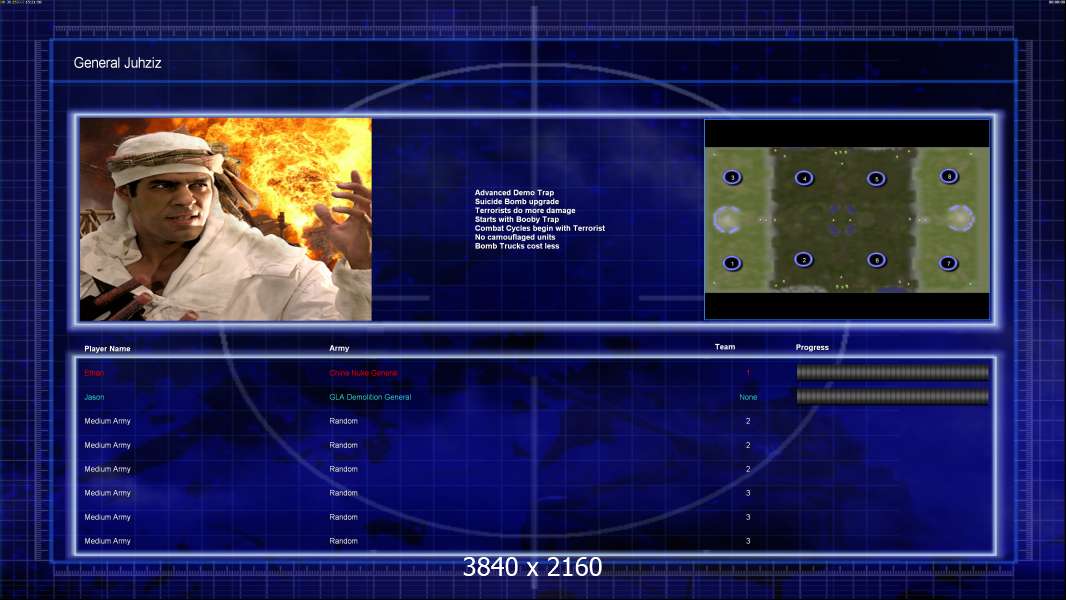The image size is (1066, 600).
Task: Pick start position 6 on the minimap
Action: tap(877, 260)
